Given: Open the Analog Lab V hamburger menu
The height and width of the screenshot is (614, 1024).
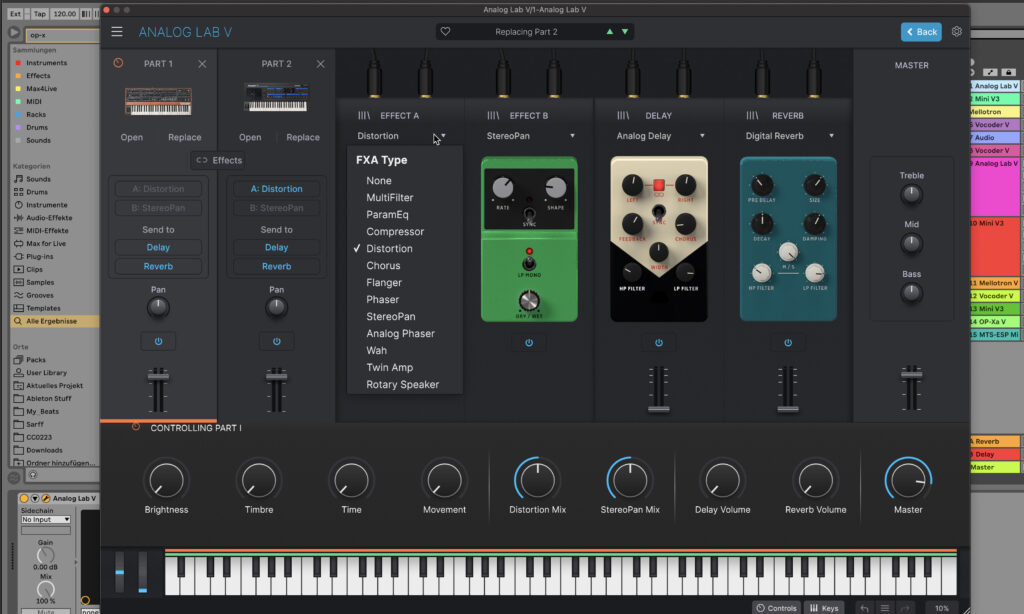Looking at the screenshot, I should (117, 31).
